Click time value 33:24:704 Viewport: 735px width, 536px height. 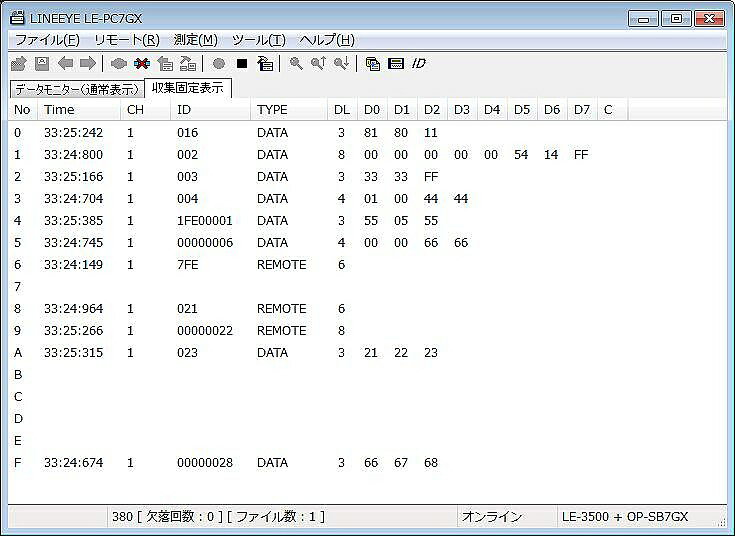tap(73, 199)
